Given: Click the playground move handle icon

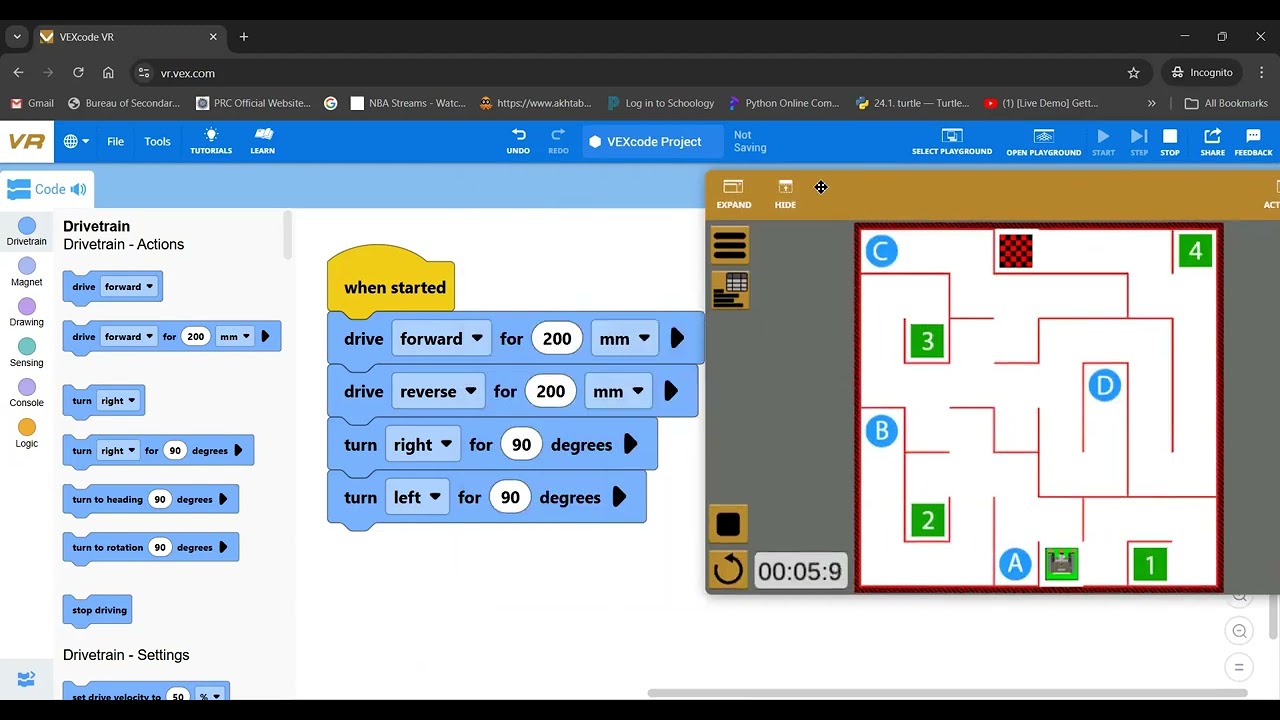Looking at the screenshot, I should (821, 187).
